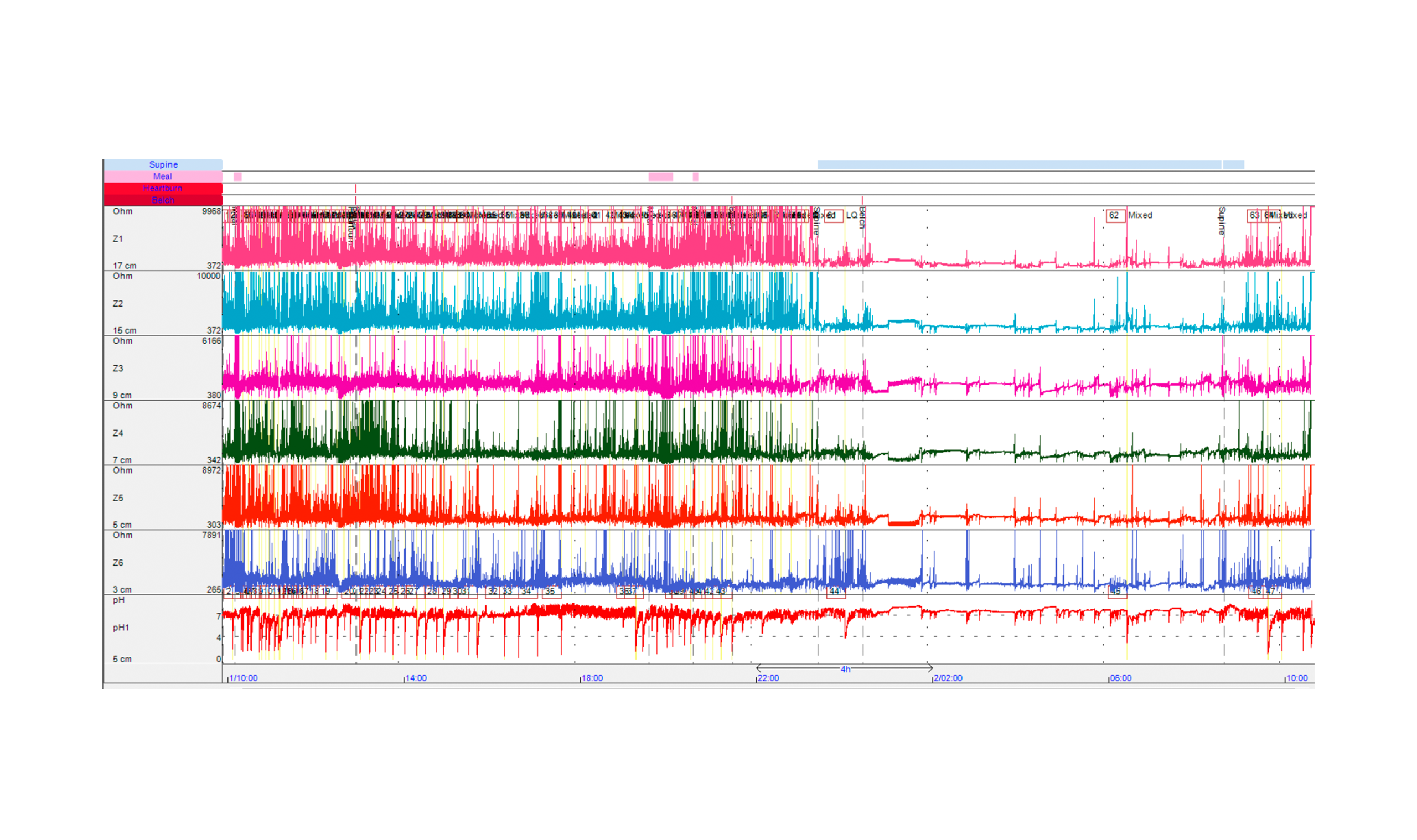Open reflux event box 62

click(x=1115, y=216)
